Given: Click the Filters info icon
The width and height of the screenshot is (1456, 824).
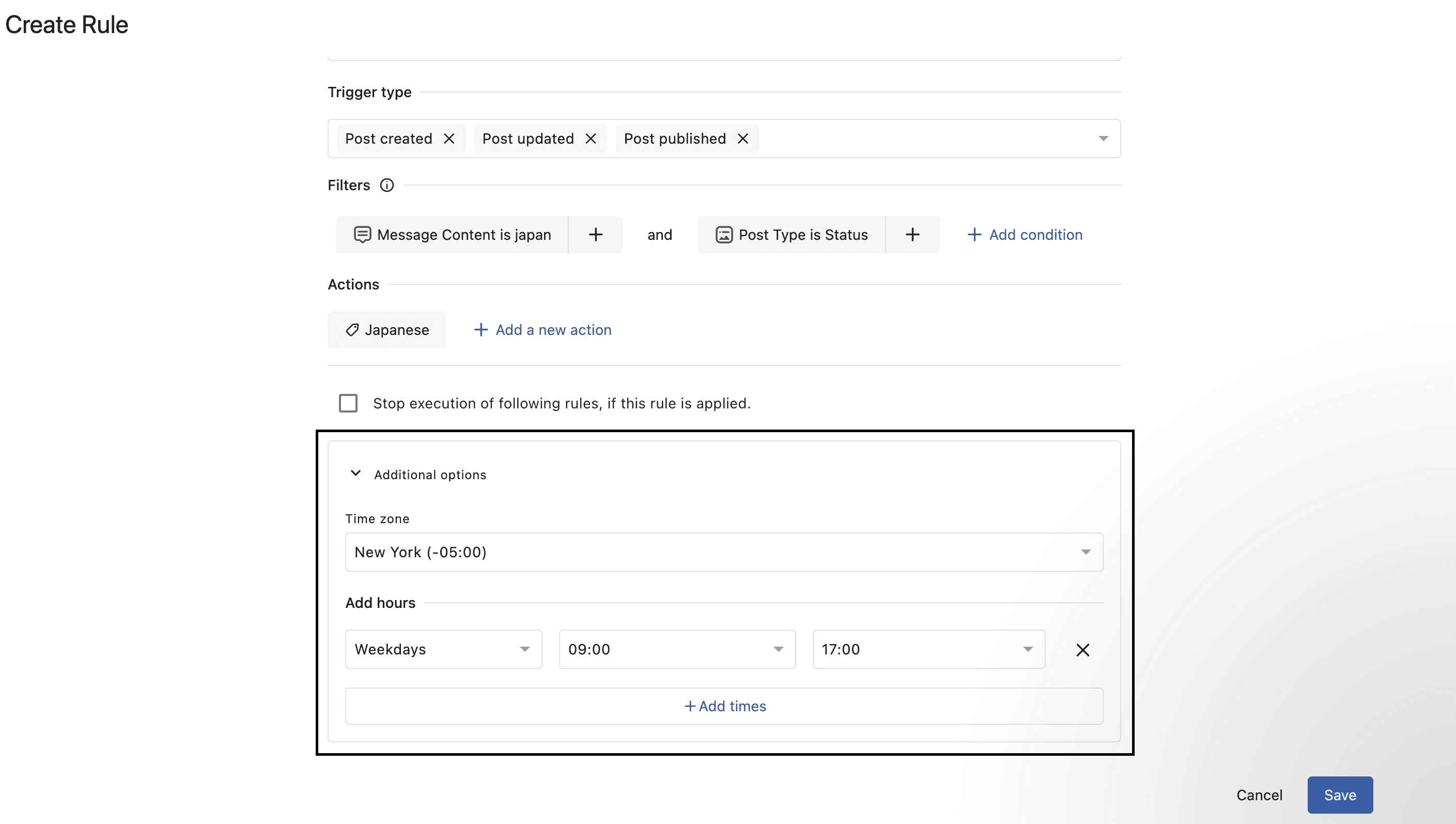Looking at the screenshot, I should [x=387, y=185].
